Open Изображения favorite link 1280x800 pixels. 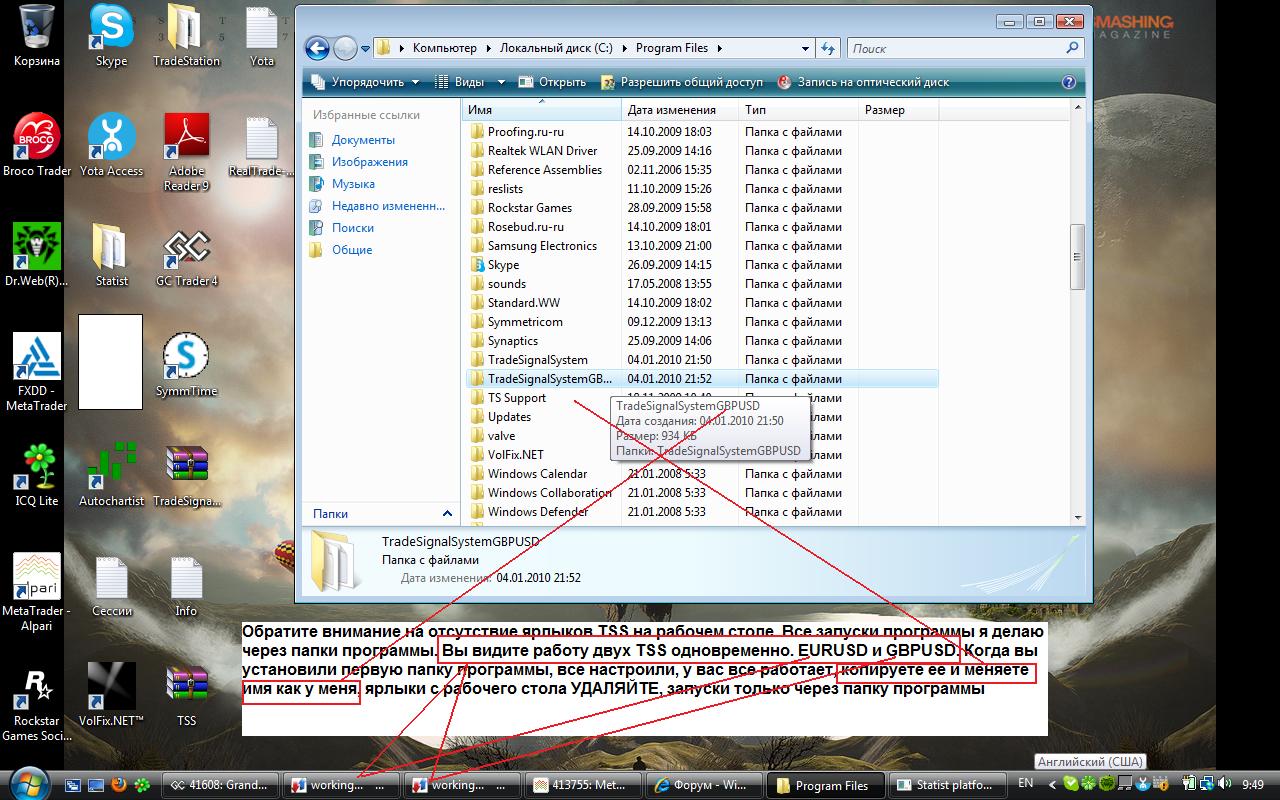pyautogui.click(x=370, y=162)
